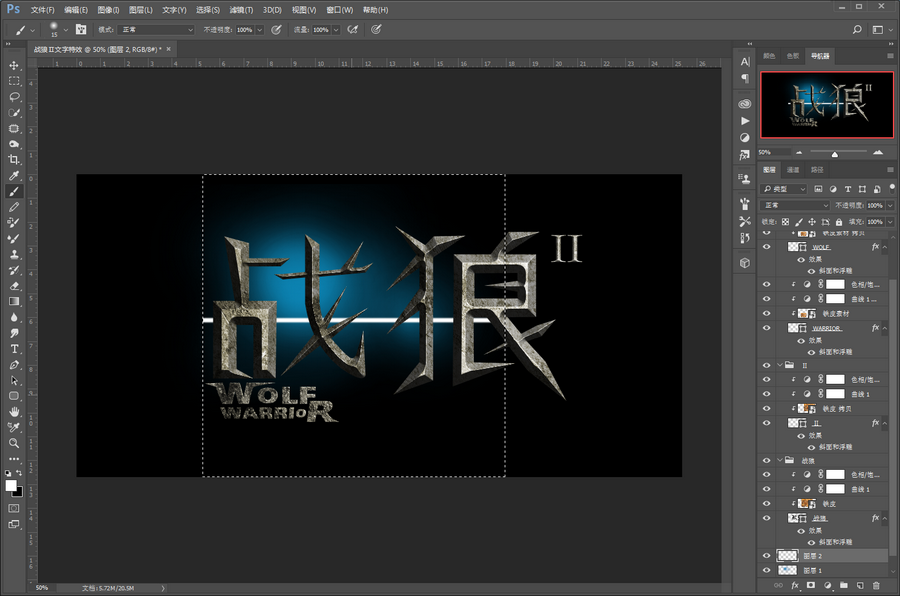Click the delete layer trash icon

pyautogui.click(x=877, y=585)
